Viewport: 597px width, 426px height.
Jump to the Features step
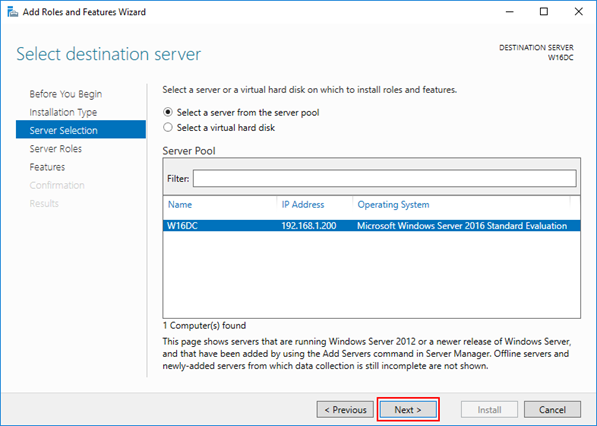[x=47, y=167]
